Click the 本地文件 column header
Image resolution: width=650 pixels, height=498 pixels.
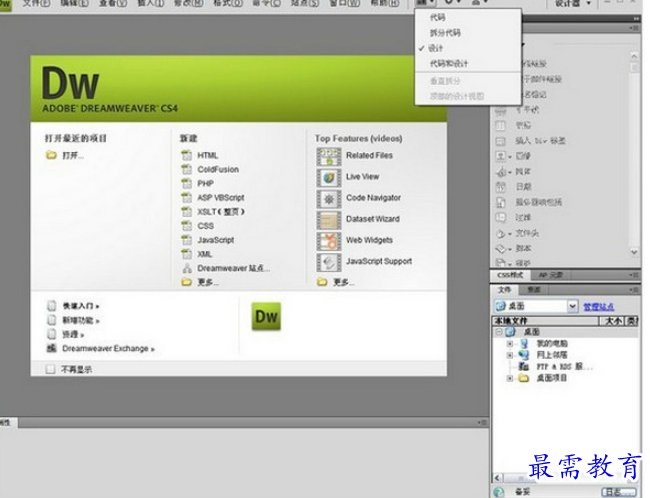(546, 321)
